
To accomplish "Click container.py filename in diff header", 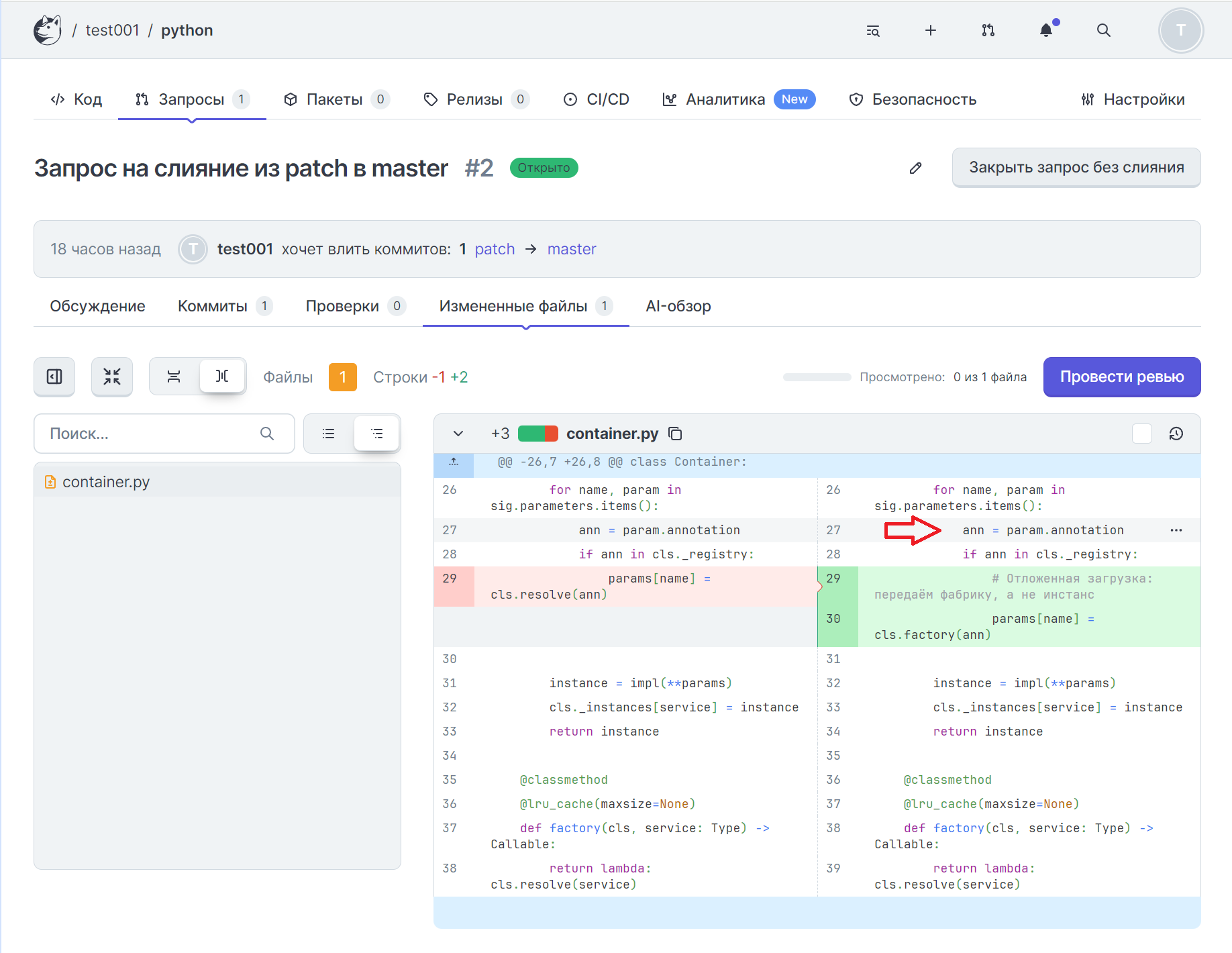I will [613, 434].
